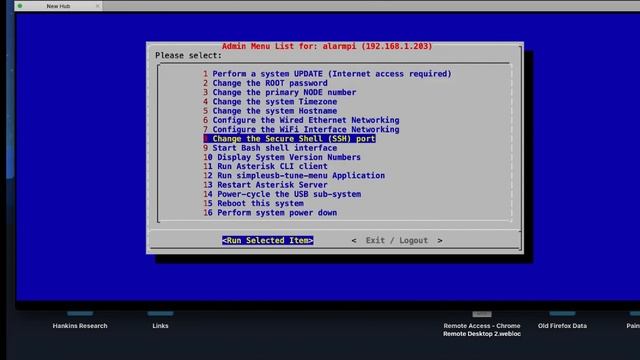Choose Power-cycle the USB sub-system

(282, 194)
